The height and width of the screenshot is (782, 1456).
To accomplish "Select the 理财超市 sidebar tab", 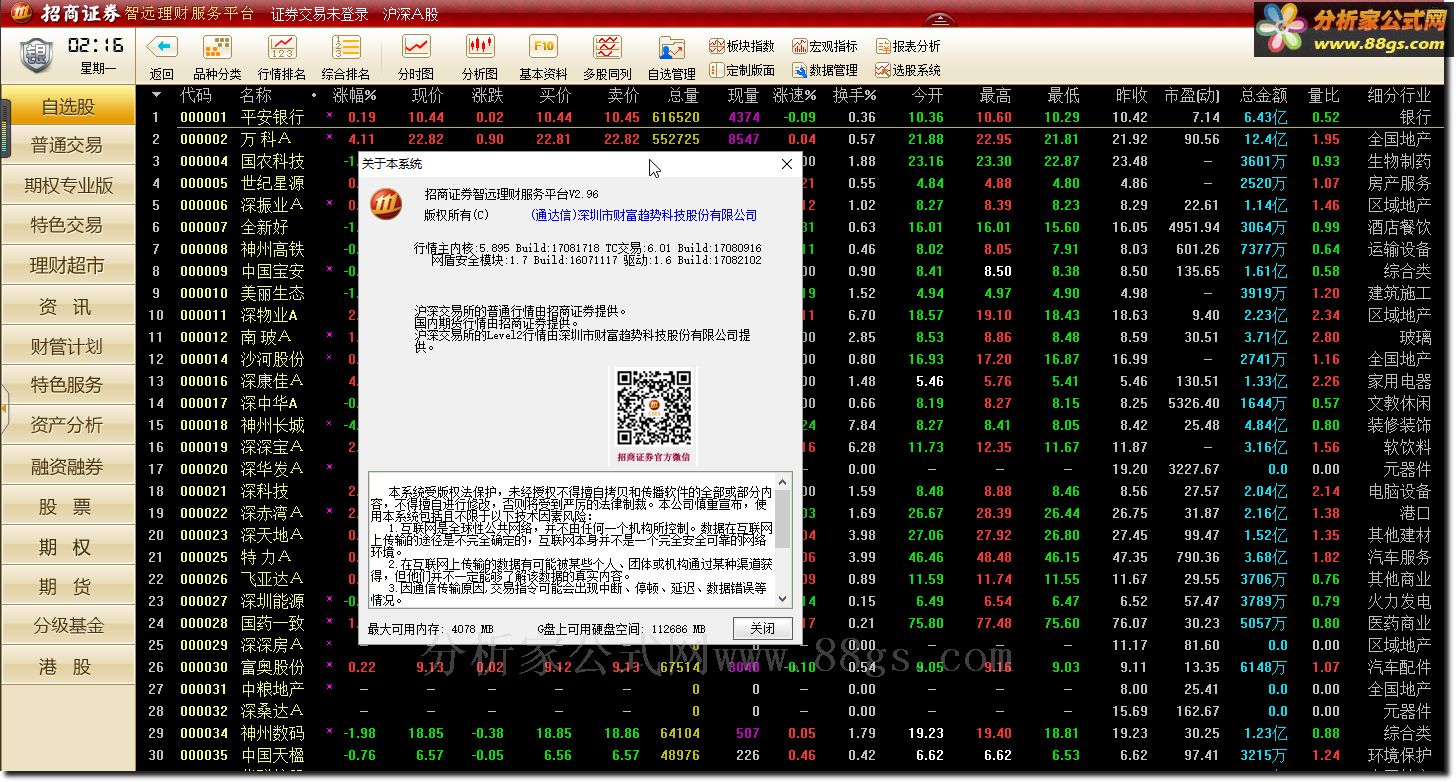I will coord(68,266).
